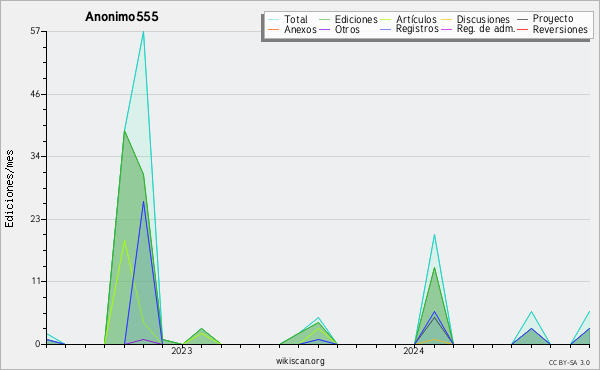Viewport: 600px width, 370px height.
Task: Click the 57 y-axis value
Action: click(35, 31)
